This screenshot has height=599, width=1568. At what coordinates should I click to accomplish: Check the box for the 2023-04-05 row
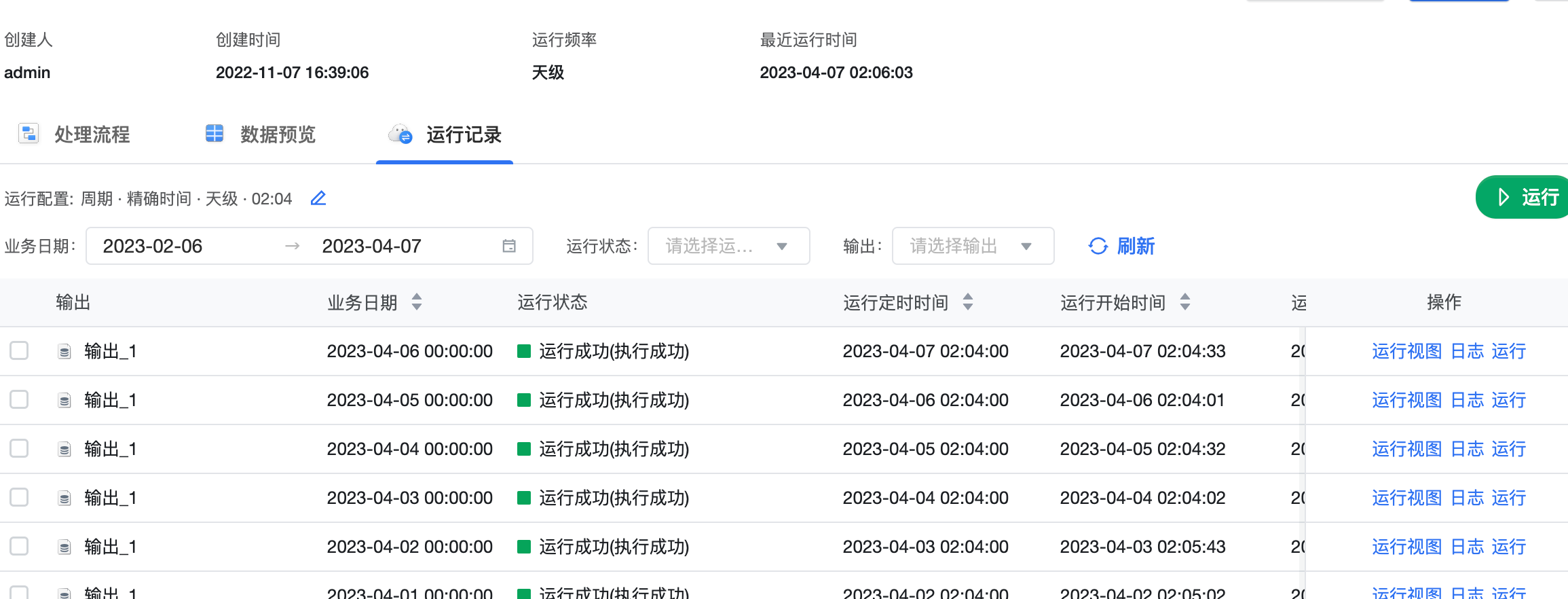[19, 399]
